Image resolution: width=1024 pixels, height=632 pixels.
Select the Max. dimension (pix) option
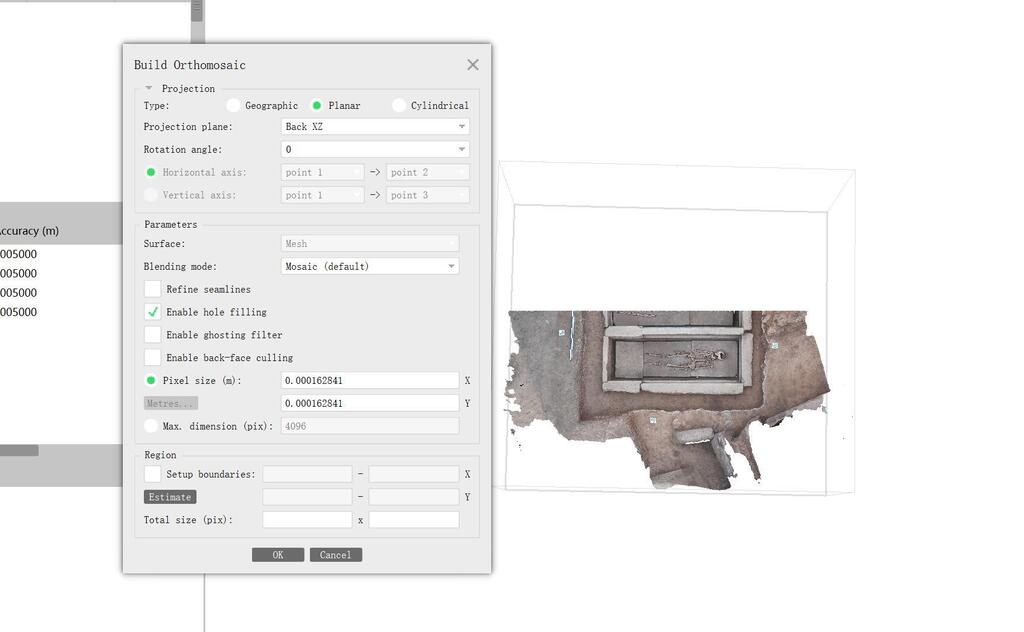point(151,426)
